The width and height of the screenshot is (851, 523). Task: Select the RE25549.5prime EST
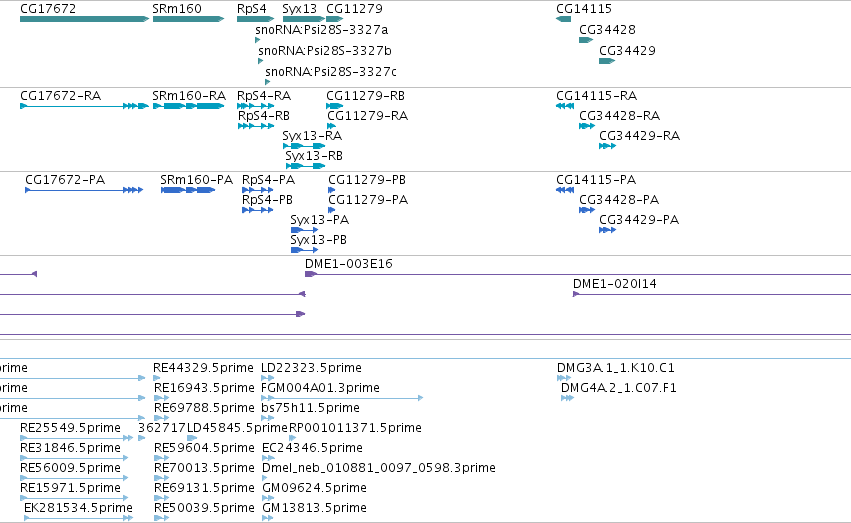click(x=77, y=438)
